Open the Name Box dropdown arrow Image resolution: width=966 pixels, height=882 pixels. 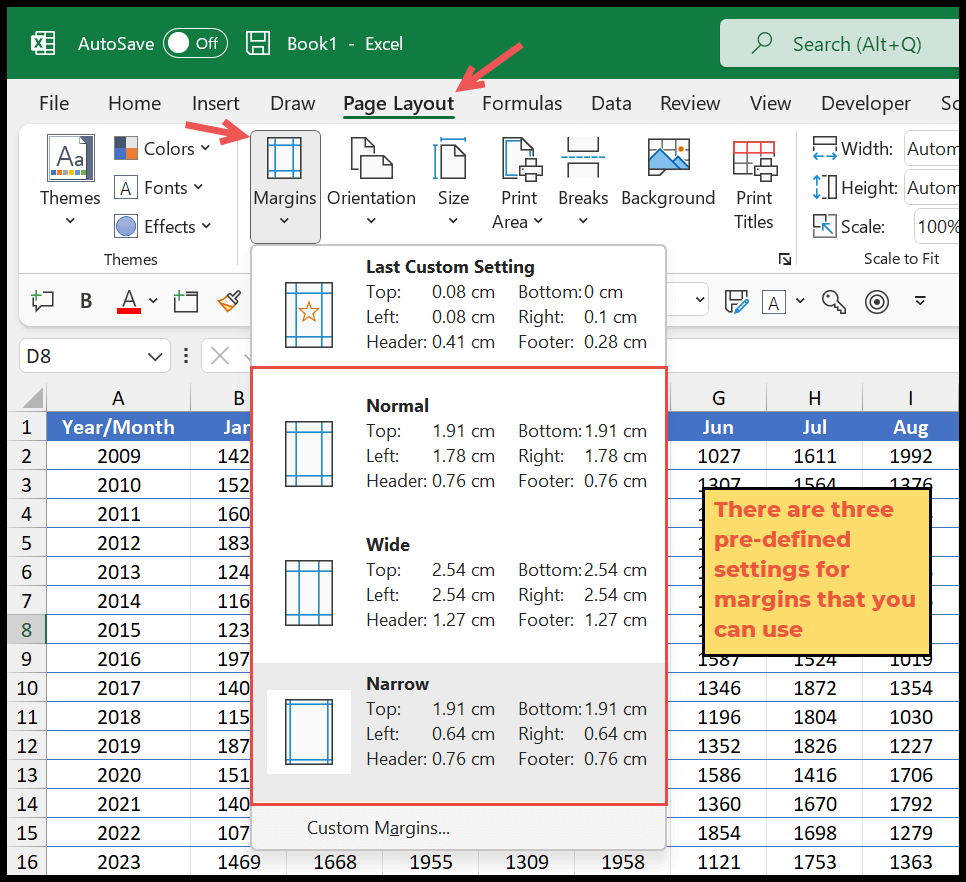pyautogui.click(x=157, y=355)
